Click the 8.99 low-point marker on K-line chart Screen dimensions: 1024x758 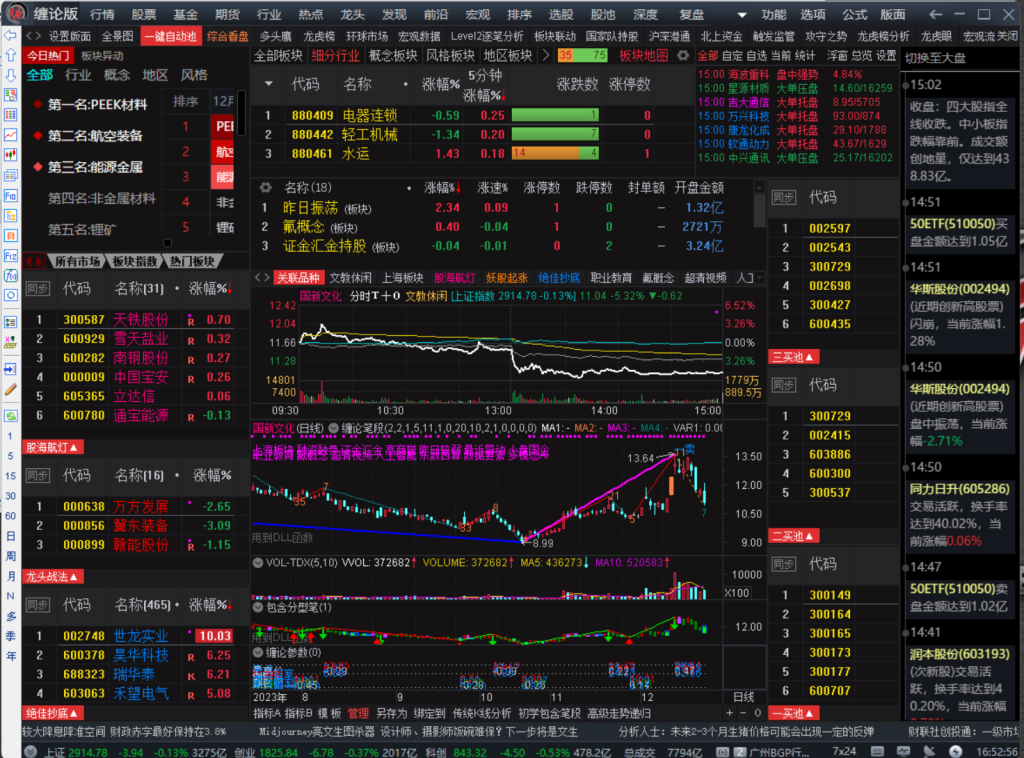point(543,543)
